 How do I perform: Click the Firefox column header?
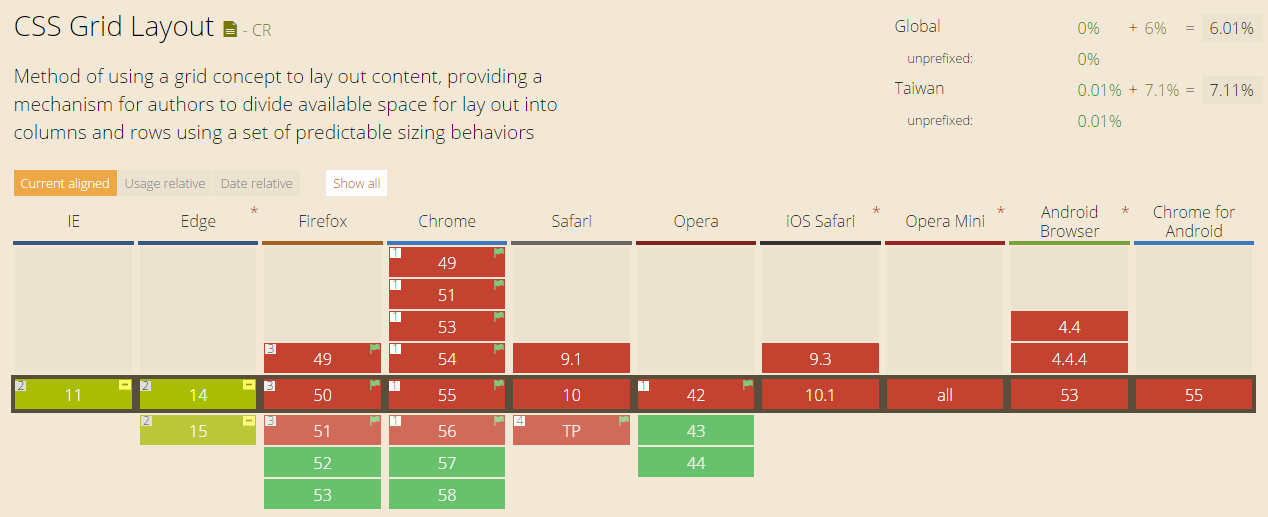coord(322,221)
